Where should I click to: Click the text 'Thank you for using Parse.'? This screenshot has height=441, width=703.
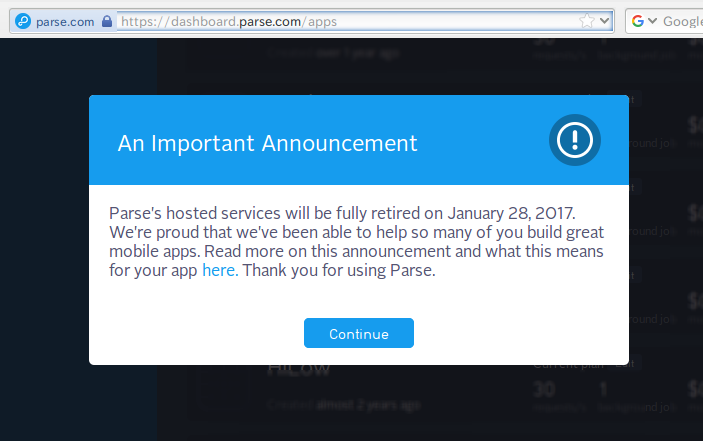click(339, 270)
